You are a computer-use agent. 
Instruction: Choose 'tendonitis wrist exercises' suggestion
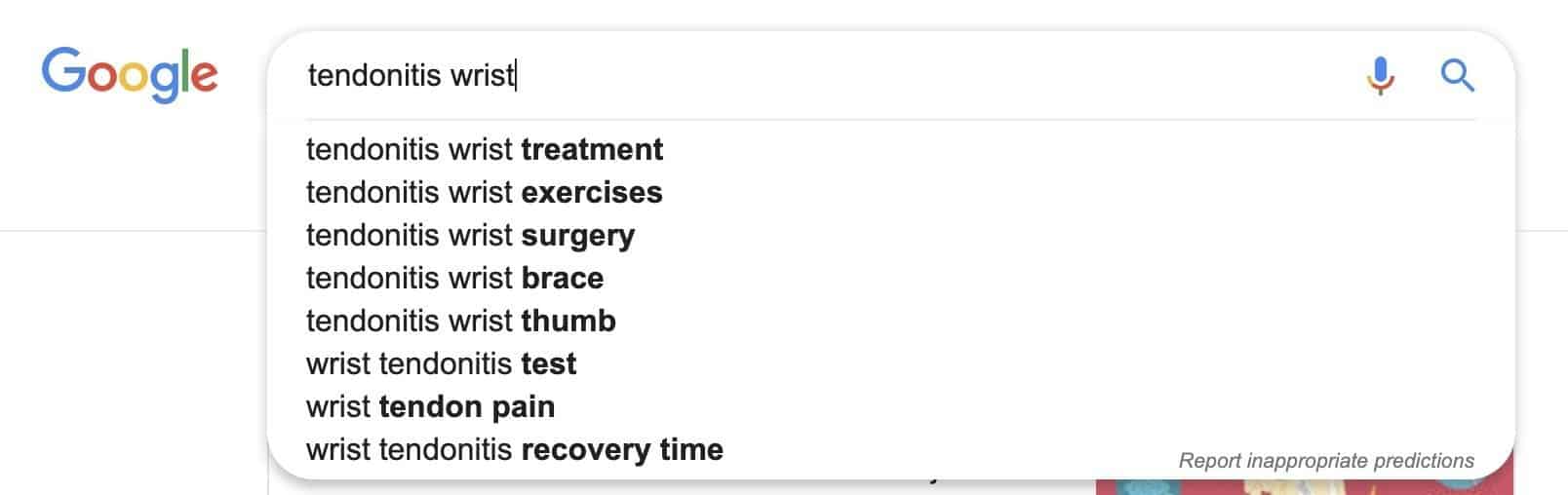coord(484,193)
